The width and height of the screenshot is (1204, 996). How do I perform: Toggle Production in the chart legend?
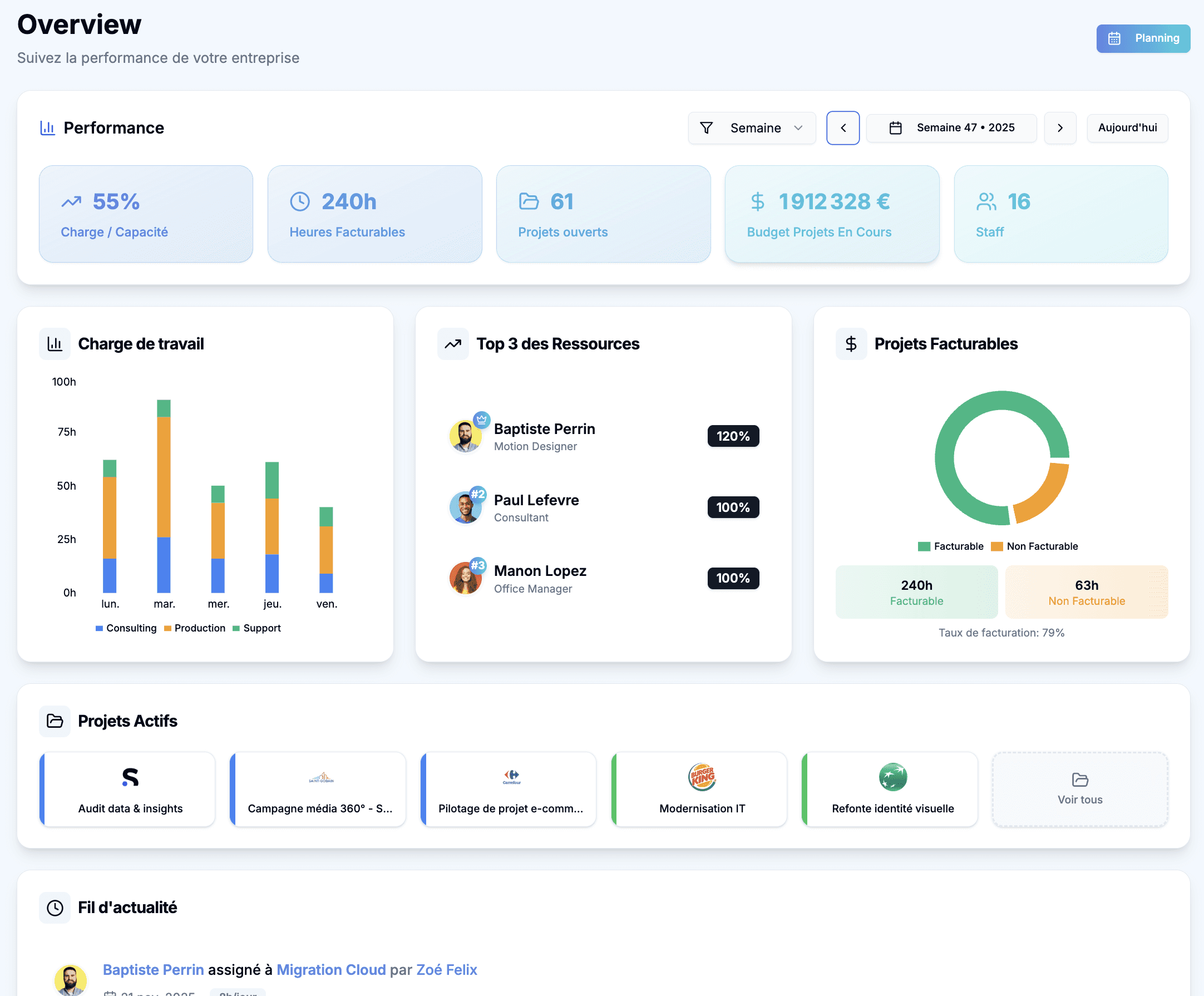(x=194, y=628)
